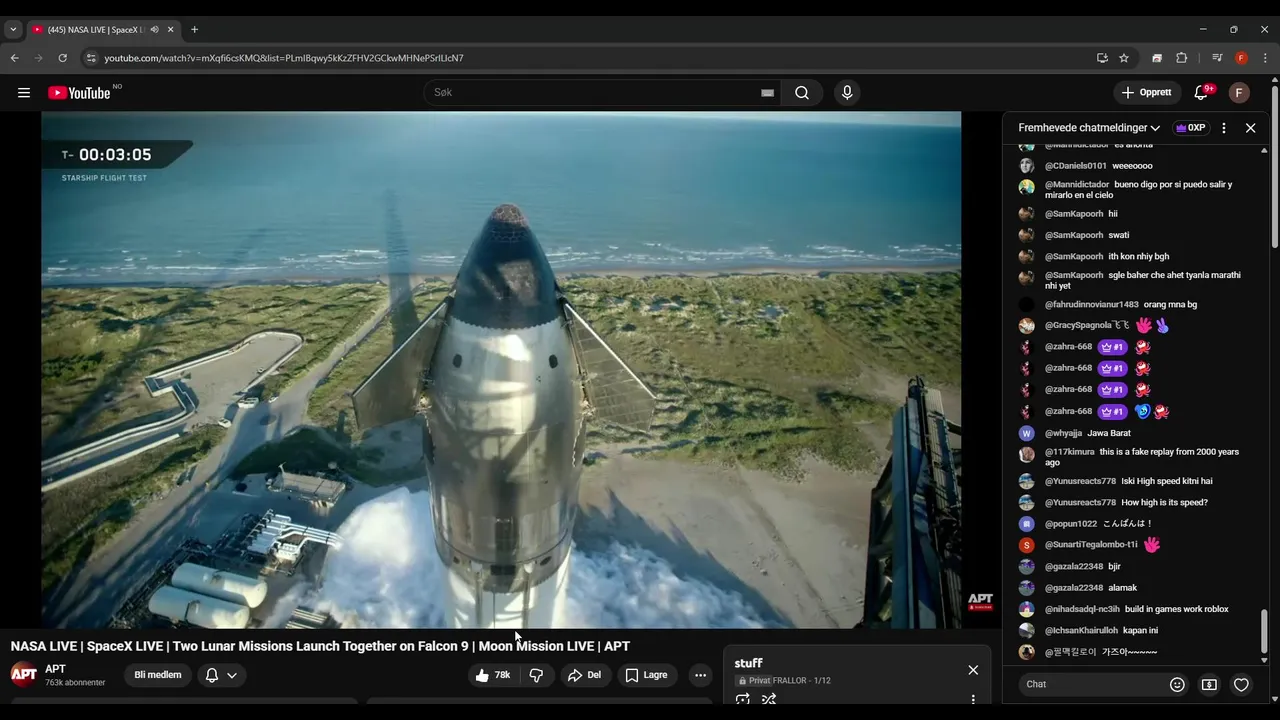Image resolution: width=1280 pixels, height=720 pixels.
Task: Send a Super Chat with dollar icon
Action: pyautogui.click(x=1209, y=684)
